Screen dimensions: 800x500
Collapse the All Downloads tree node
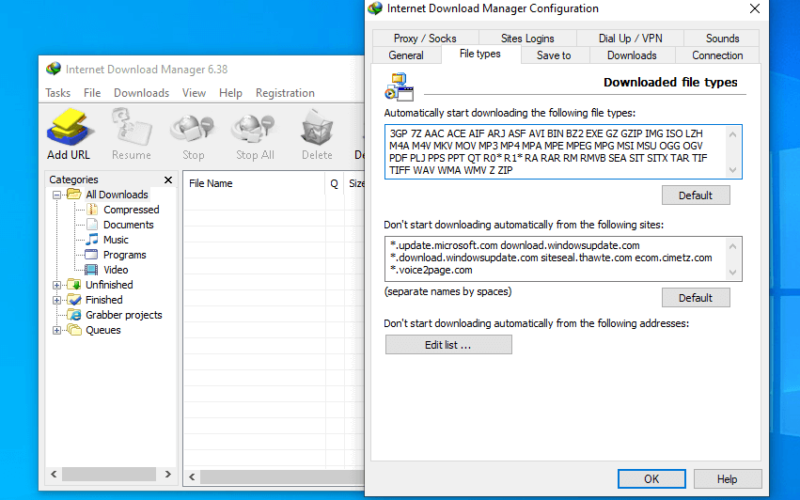(57, 195)
